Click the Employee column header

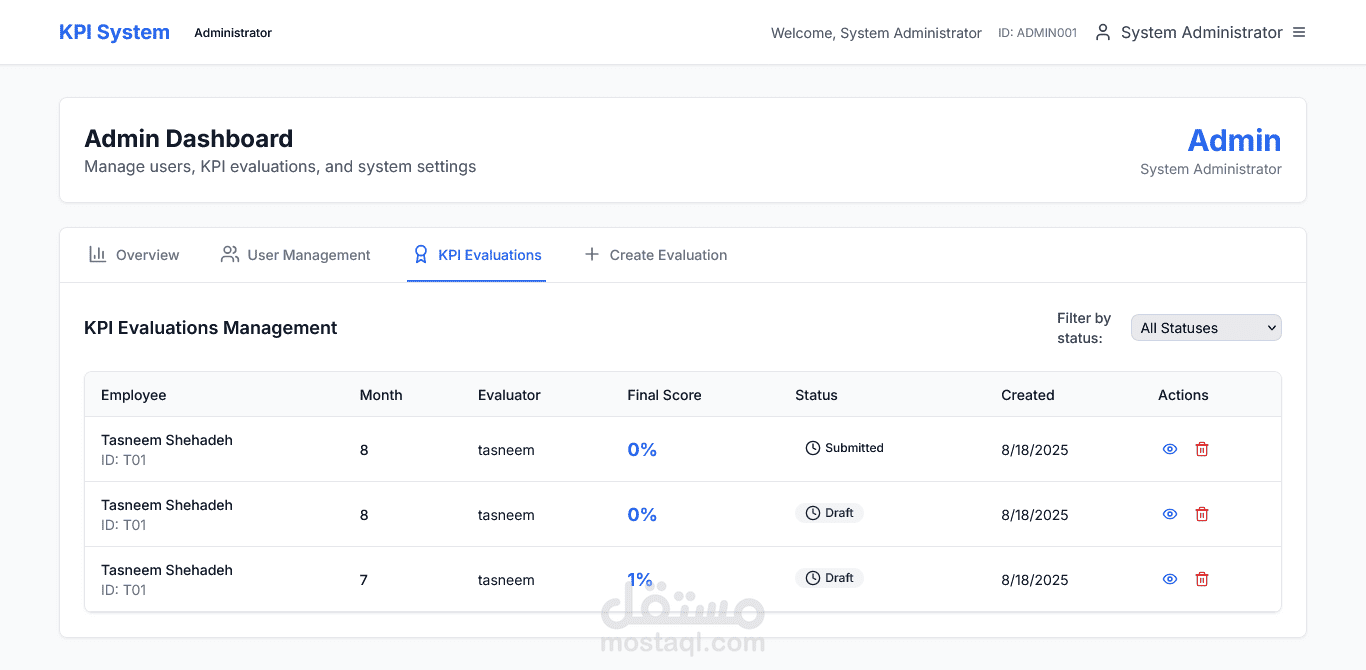[x=134, y=395]
